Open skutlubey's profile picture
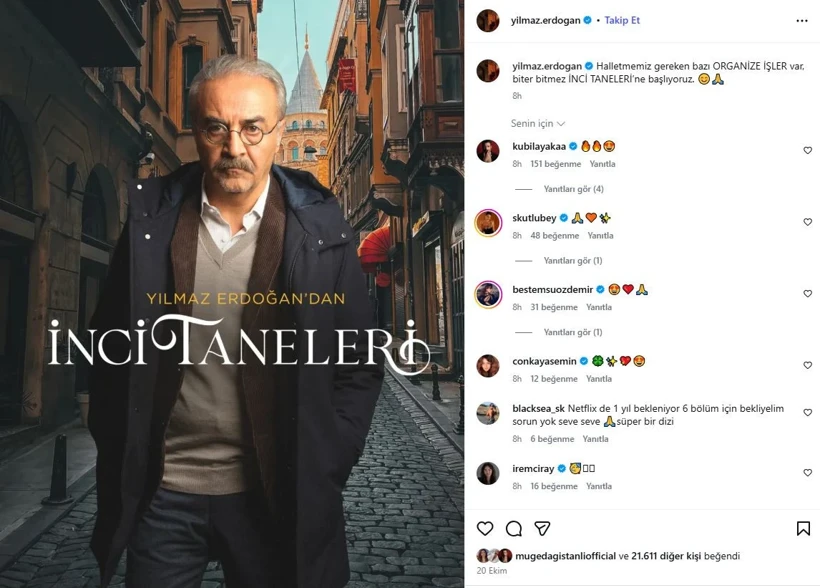820x588 pixels. point(488,223)
